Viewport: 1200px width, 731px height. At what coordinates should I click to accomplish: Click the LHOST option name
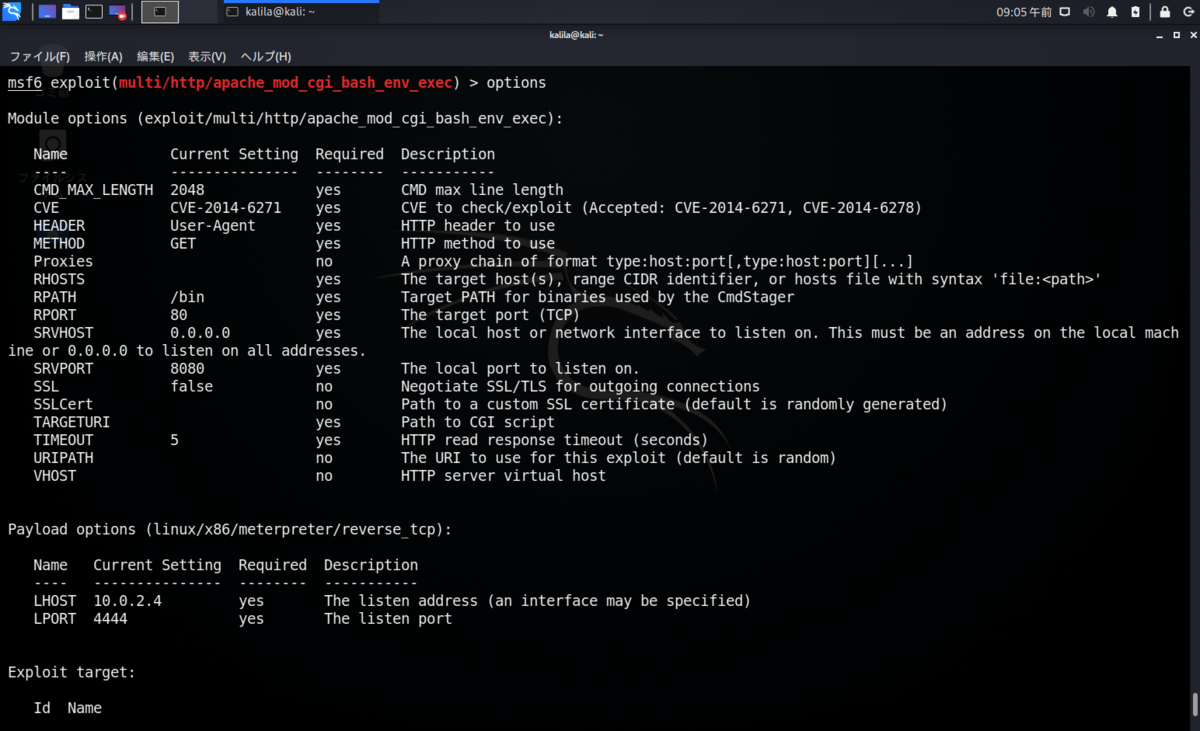(54, 601)
